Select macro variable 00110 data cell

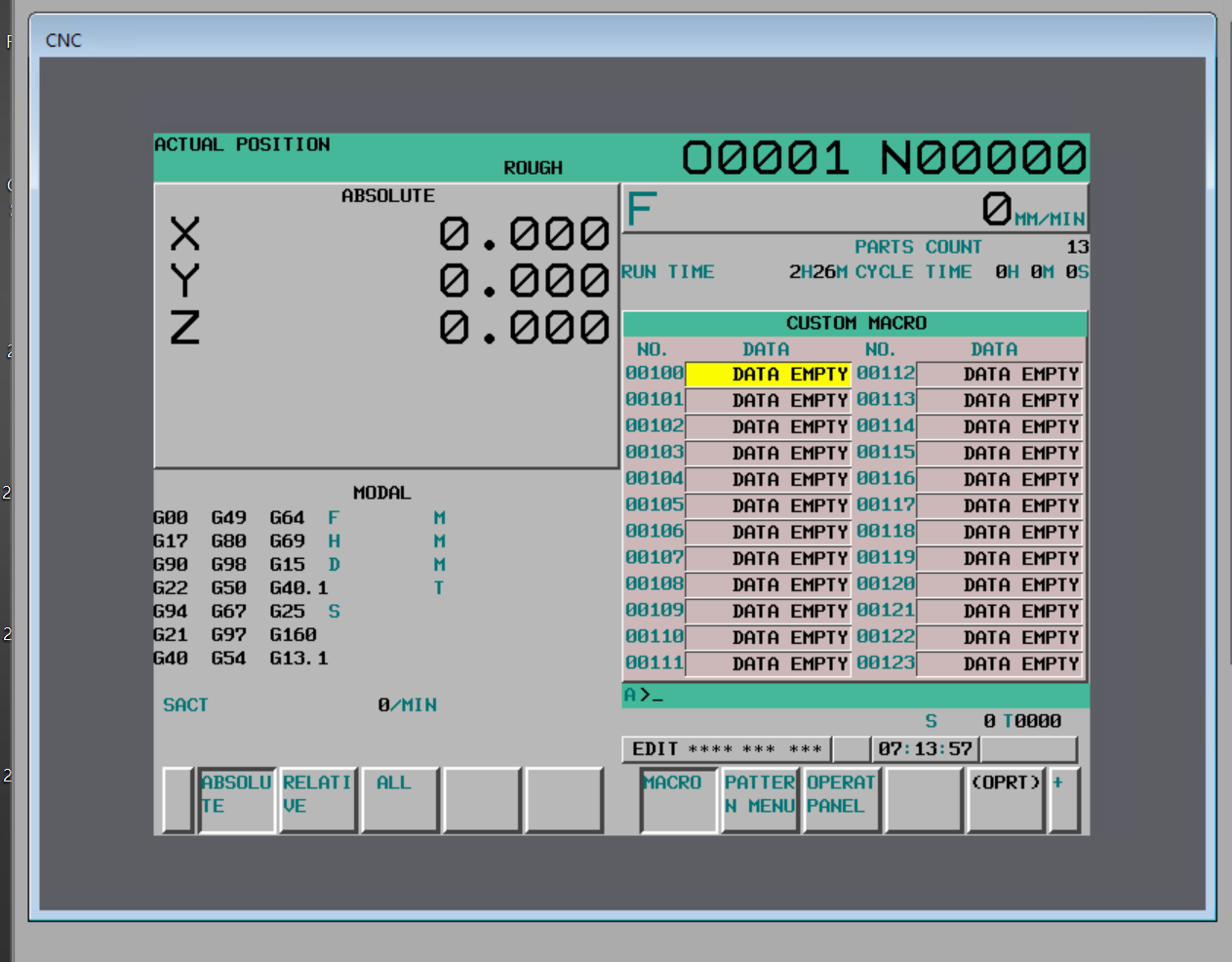coord(769,638)
